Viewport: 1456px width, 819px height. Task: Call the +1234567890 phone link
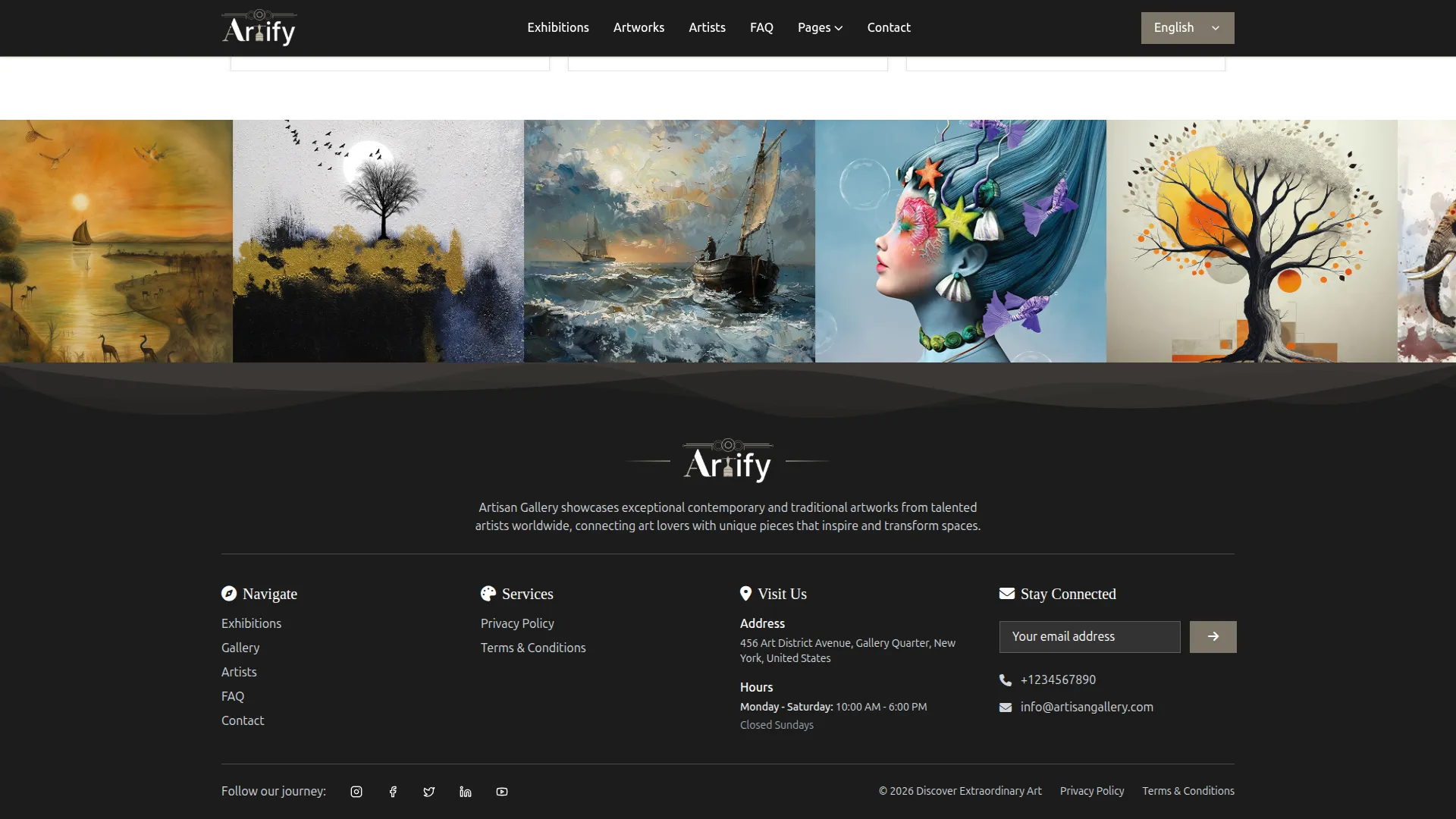click(x=1058, y=679)
